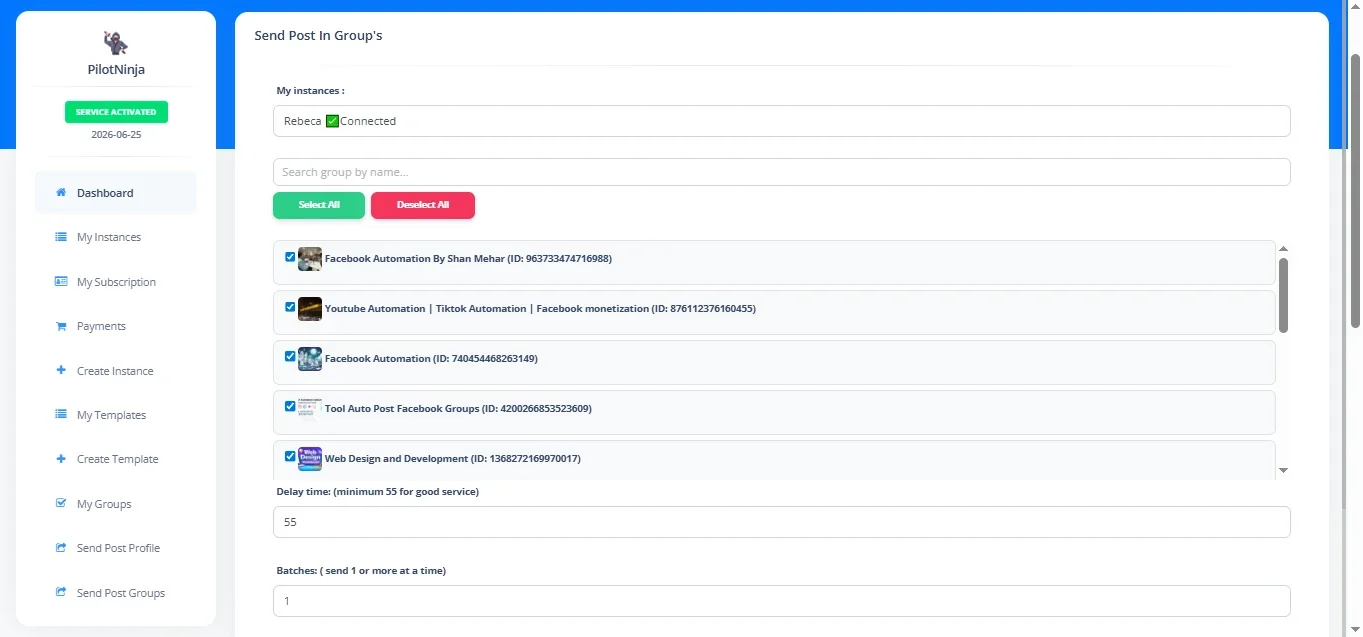Image resolution: width=1363 pixels, height=637 pixels.
Task: Click the Deselect All button
Action: (423, 205)
